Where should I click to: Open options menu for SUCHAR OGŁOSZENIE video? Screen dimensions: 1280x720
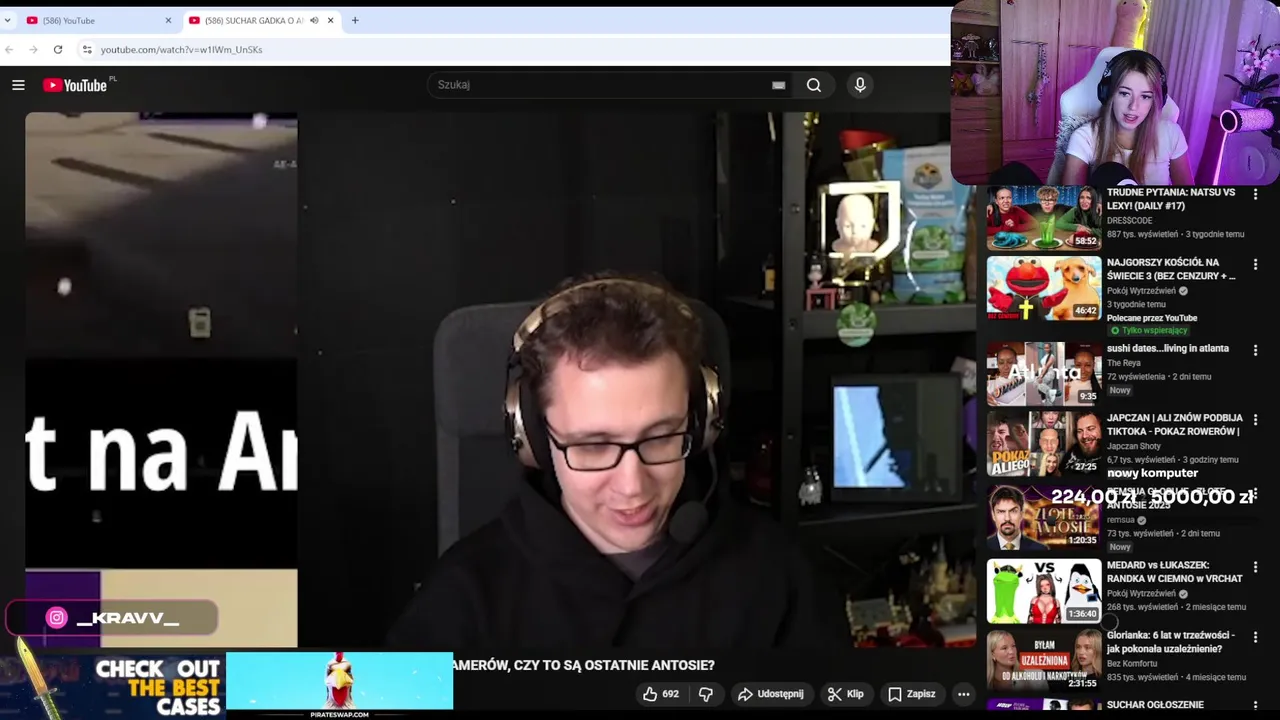pyautogui.click(x=1255, y=706)
